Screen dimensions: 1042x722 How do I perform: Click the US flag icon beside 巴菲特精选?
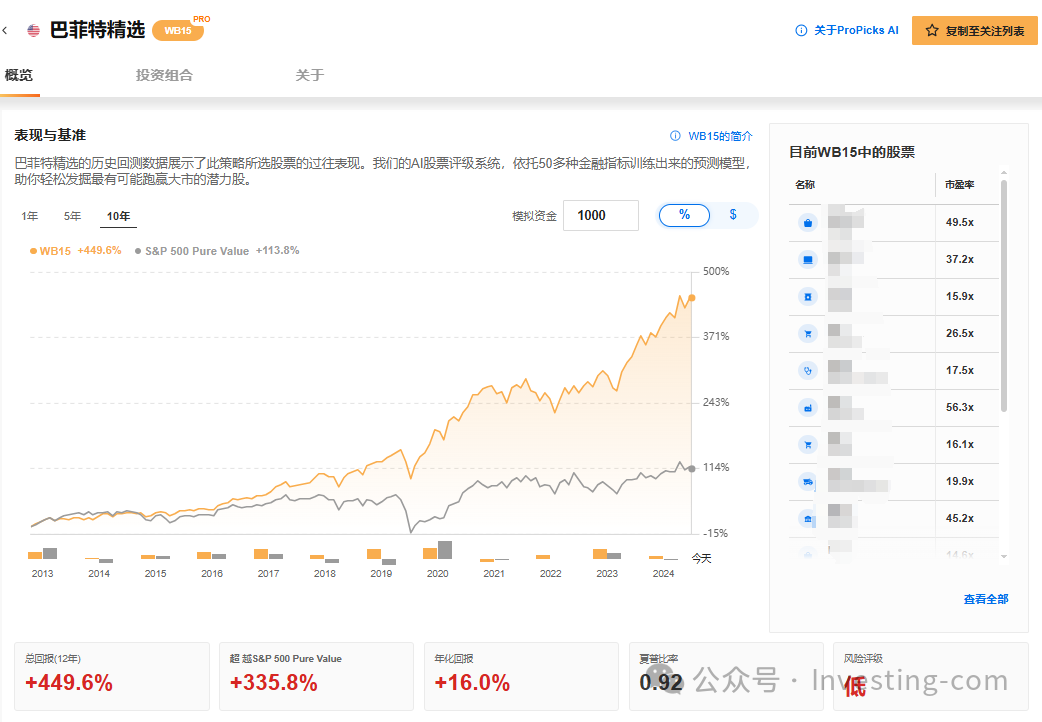33,31
